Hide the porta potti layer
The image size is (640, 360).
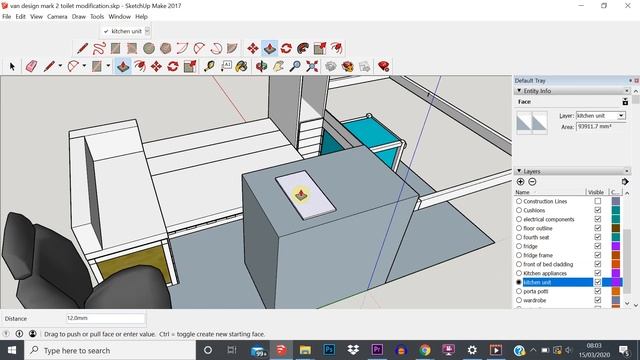598,291
